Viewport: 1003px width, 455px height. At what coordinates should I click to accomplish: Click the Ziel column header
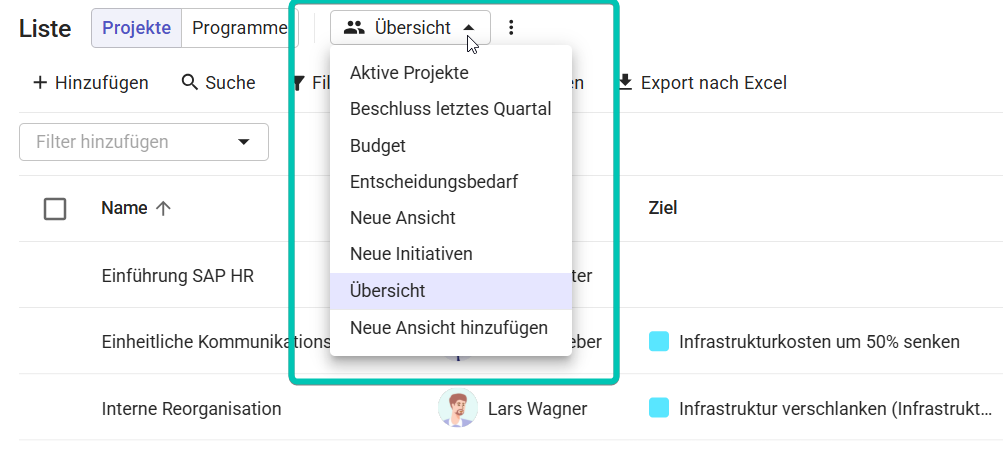(x=663, y=208)
